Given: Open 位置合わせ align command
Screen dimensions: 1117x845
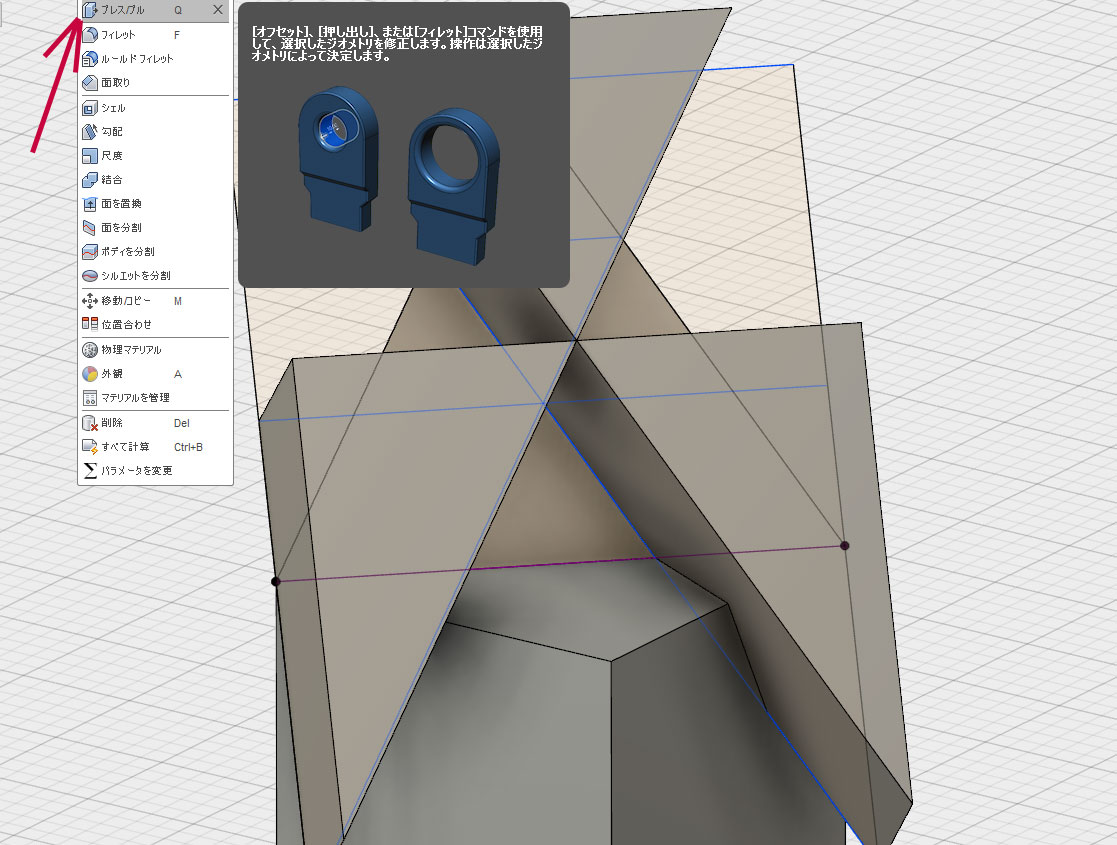Looking at the screenshot, I should pyautogui.click(x=126, y=325).
